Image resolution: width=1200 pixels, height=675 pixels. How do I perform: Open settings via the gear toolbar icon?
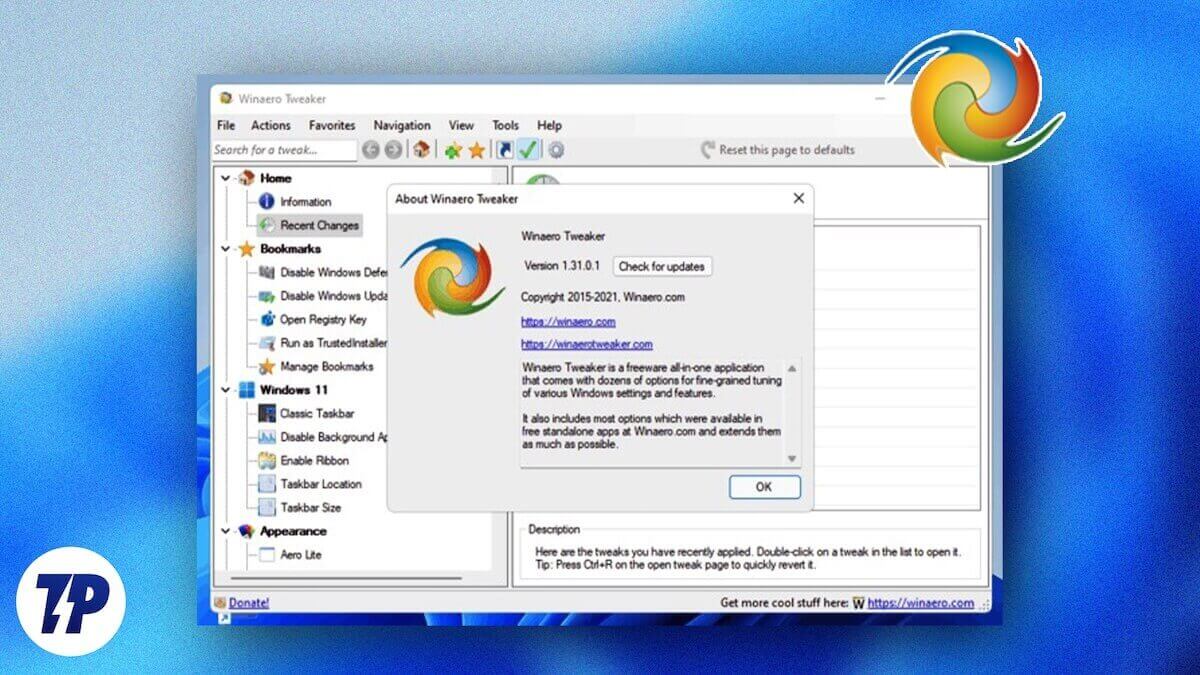[x=556, y=150]
